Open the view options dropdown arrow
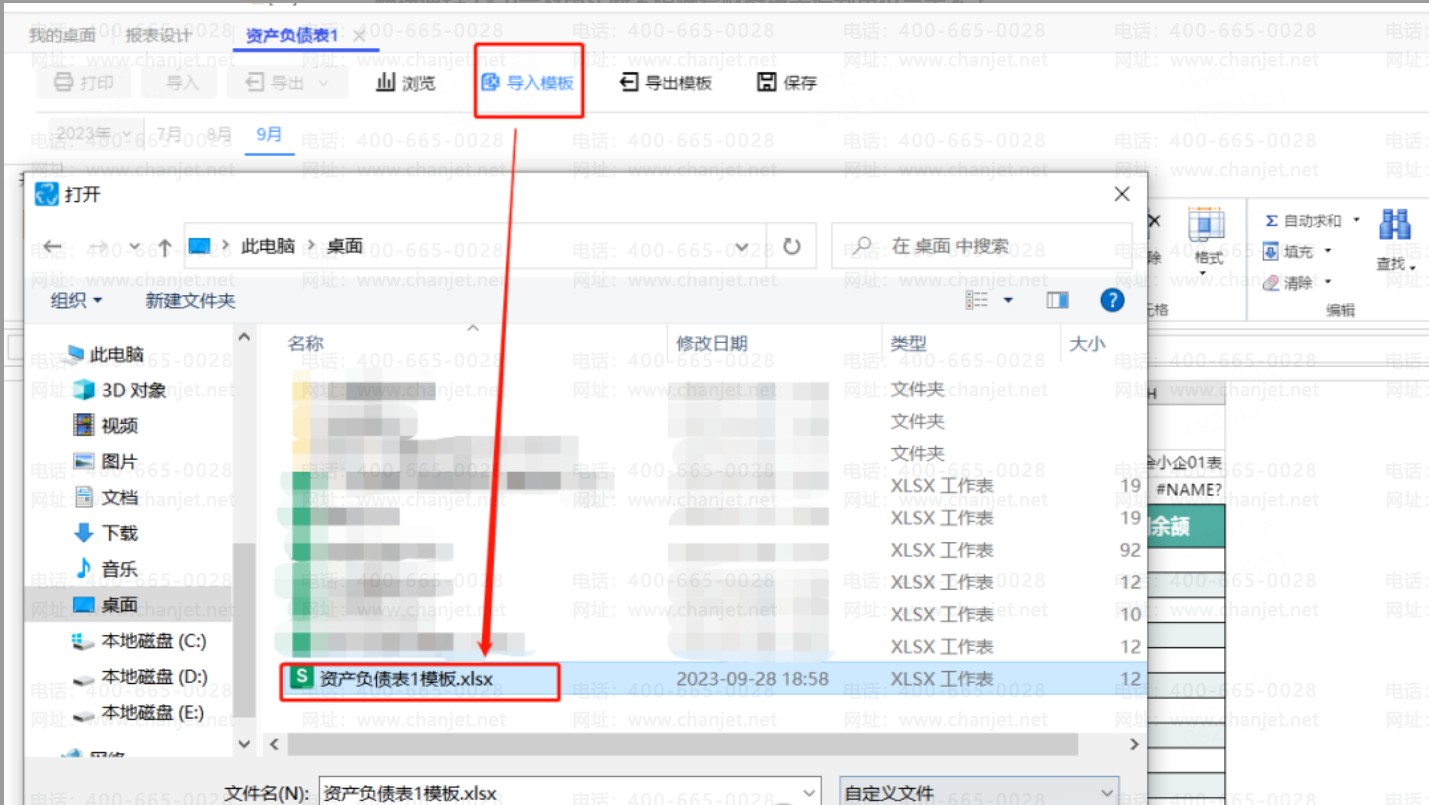 coord(1008,300)
